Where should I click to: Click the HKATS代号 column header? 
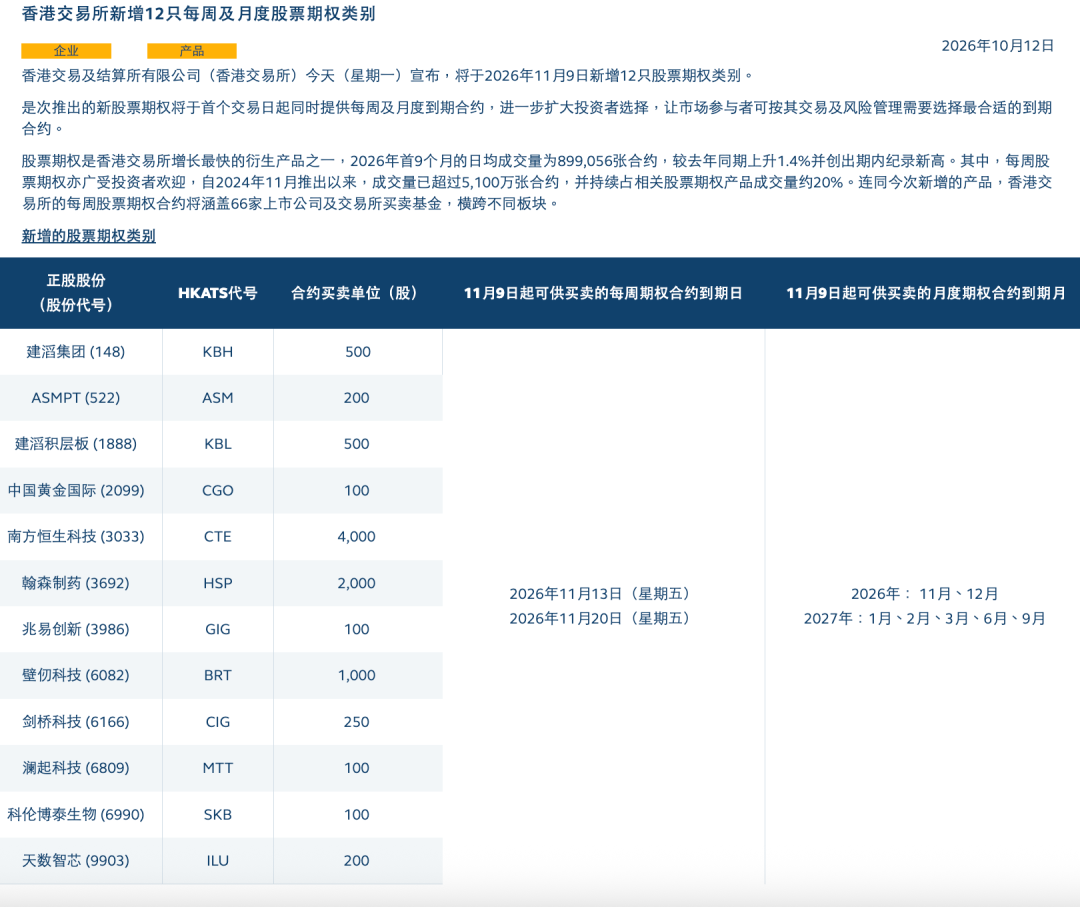tap(218, 293)
